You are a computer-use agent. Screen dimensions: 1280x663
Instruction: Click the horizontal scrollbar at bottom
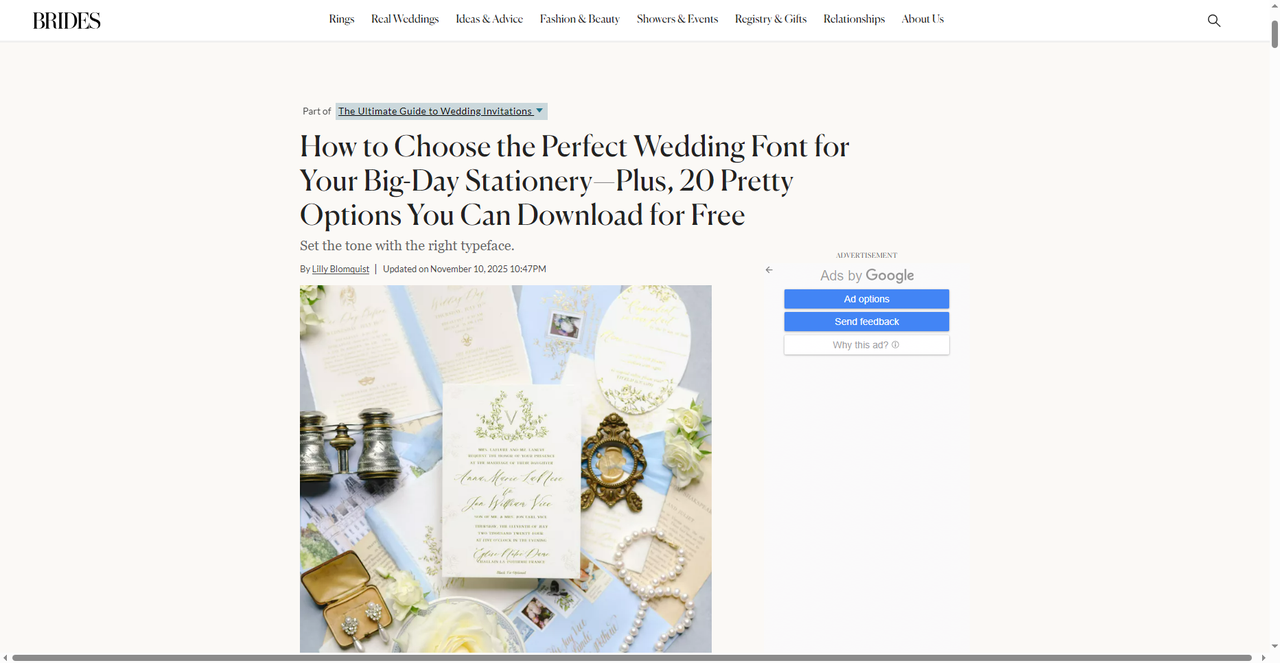click(x=631, y=657)
